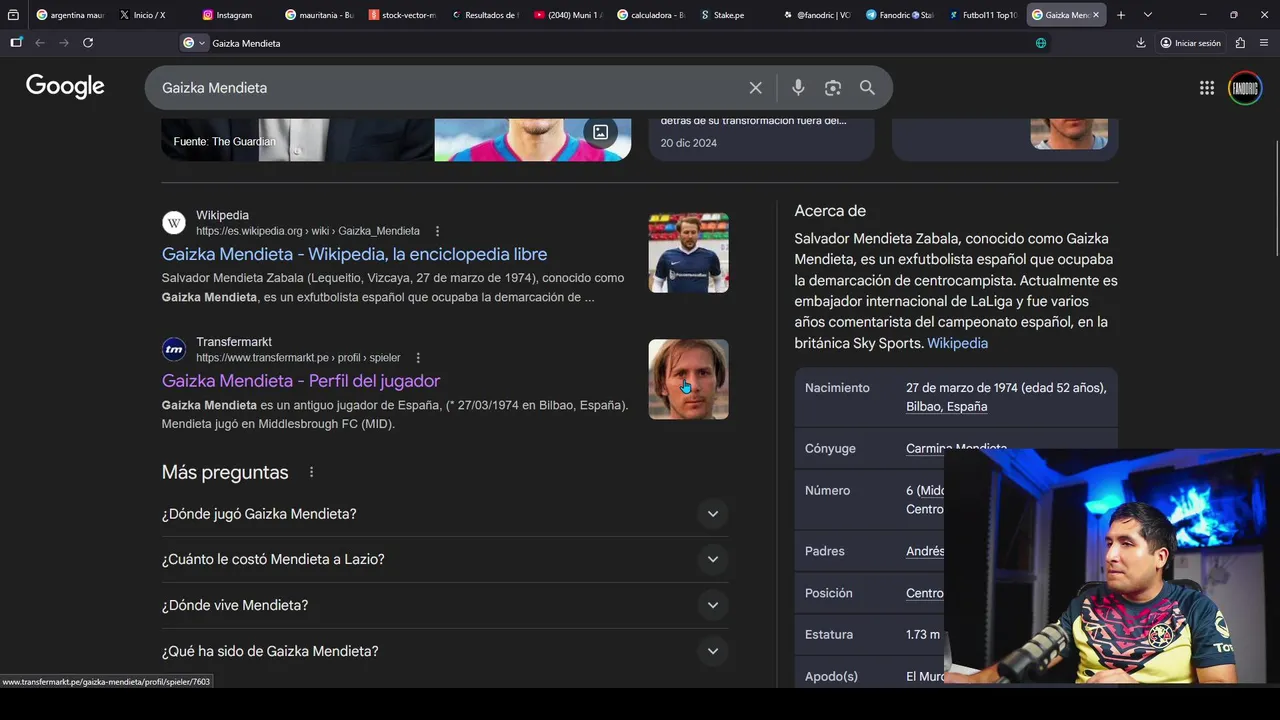Viewport: 1280px width, 720px height.
Task: Switch to the 'calculadora' tab
Action: [x=651, y=15]
